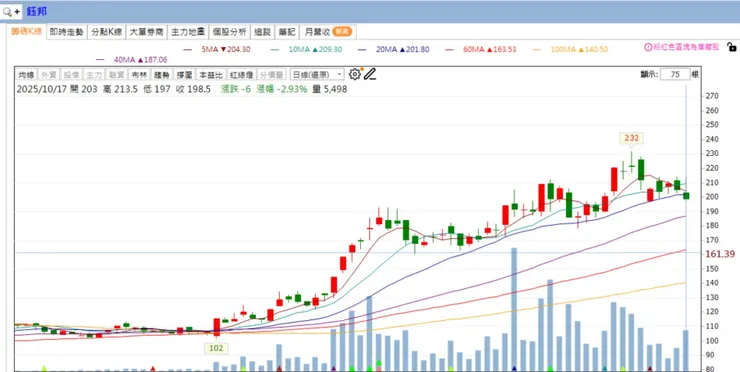Image resolution: width=740 pixels, height=372 pixels.
Task: Toggle the 布林 Bollinger band overlay
Action: (x=139, y=75)
